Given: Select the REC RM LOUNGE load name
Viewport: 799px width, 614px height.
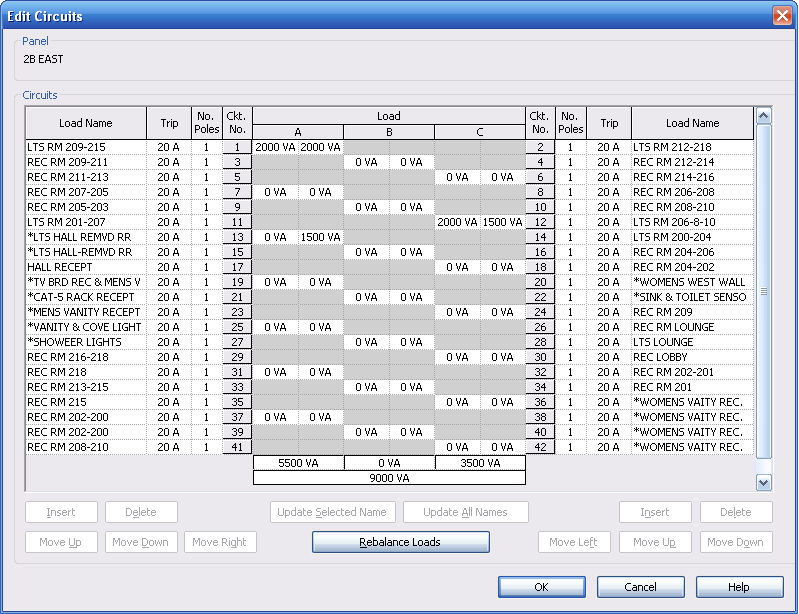Looking at the screenshot, I should pyautogui.click(x=692, y=327).
